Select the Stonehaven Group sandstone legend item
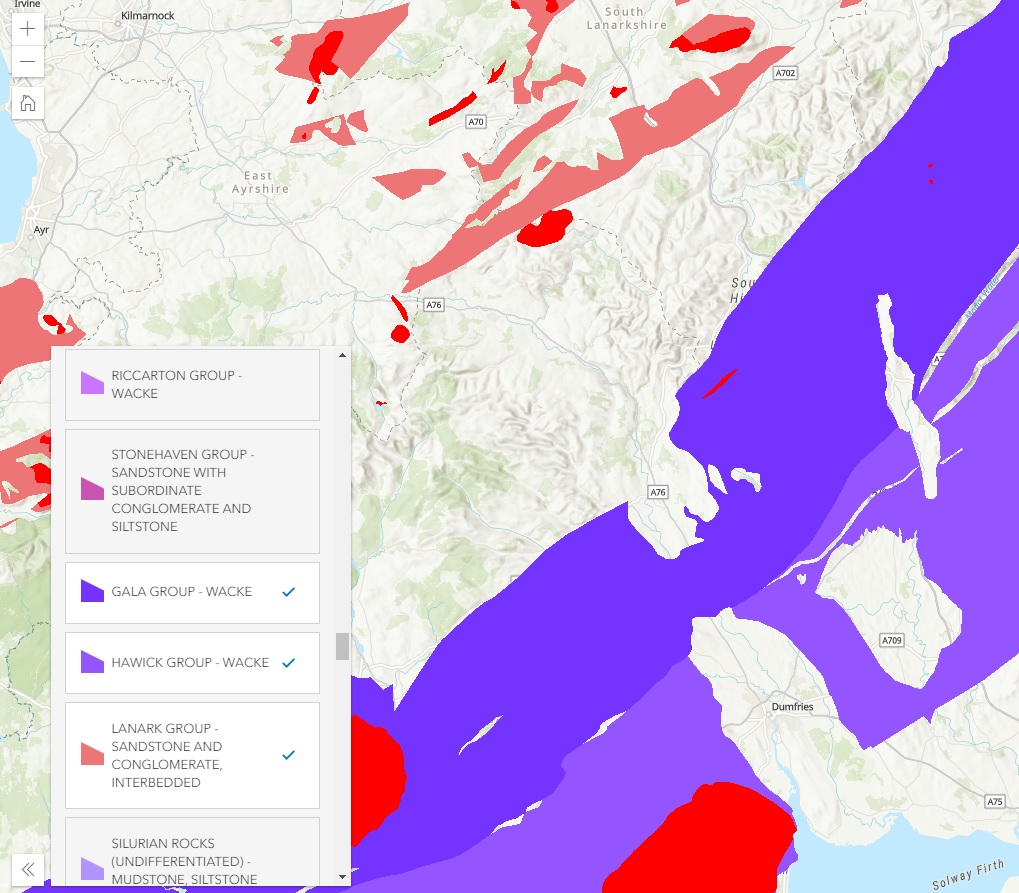Viewport: 1019px width, 893px height. coord(192,491)
